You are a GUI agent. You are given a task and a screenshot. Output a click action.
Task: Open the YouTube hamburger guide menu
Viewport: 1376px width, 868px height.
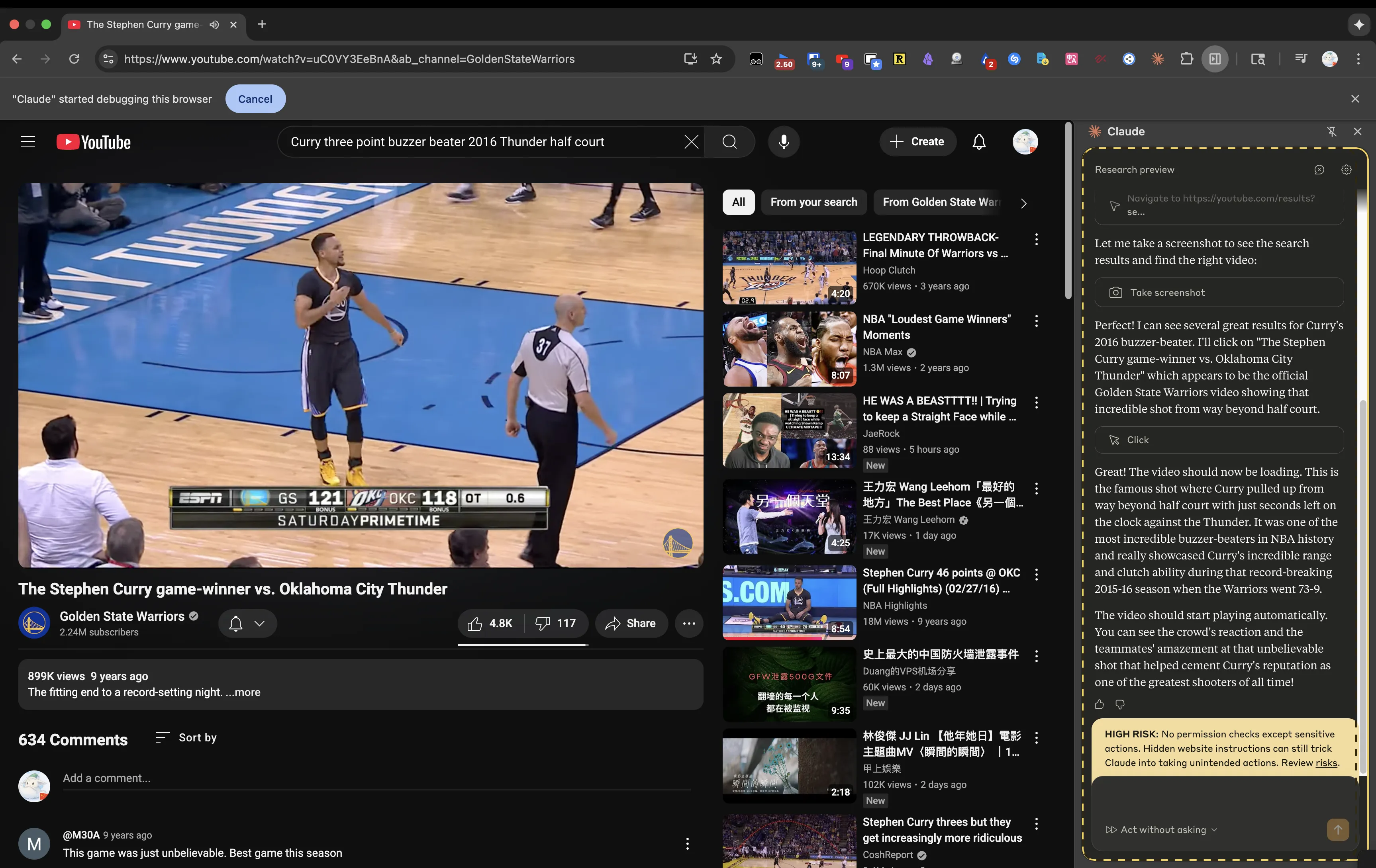(x=27, y=142)
